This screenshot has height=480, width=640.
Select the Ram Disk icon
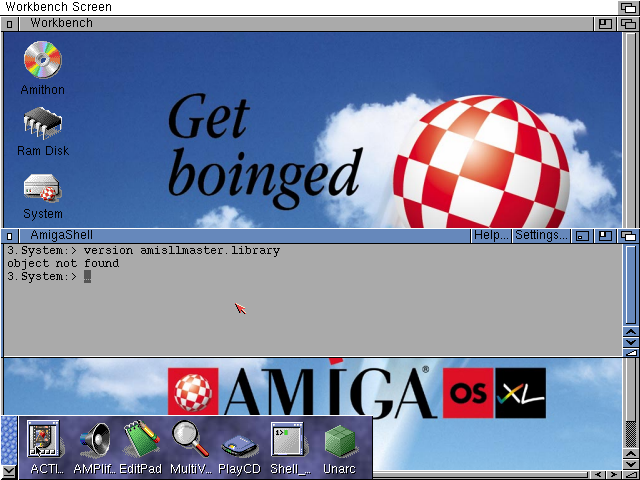tap(42, 122)
